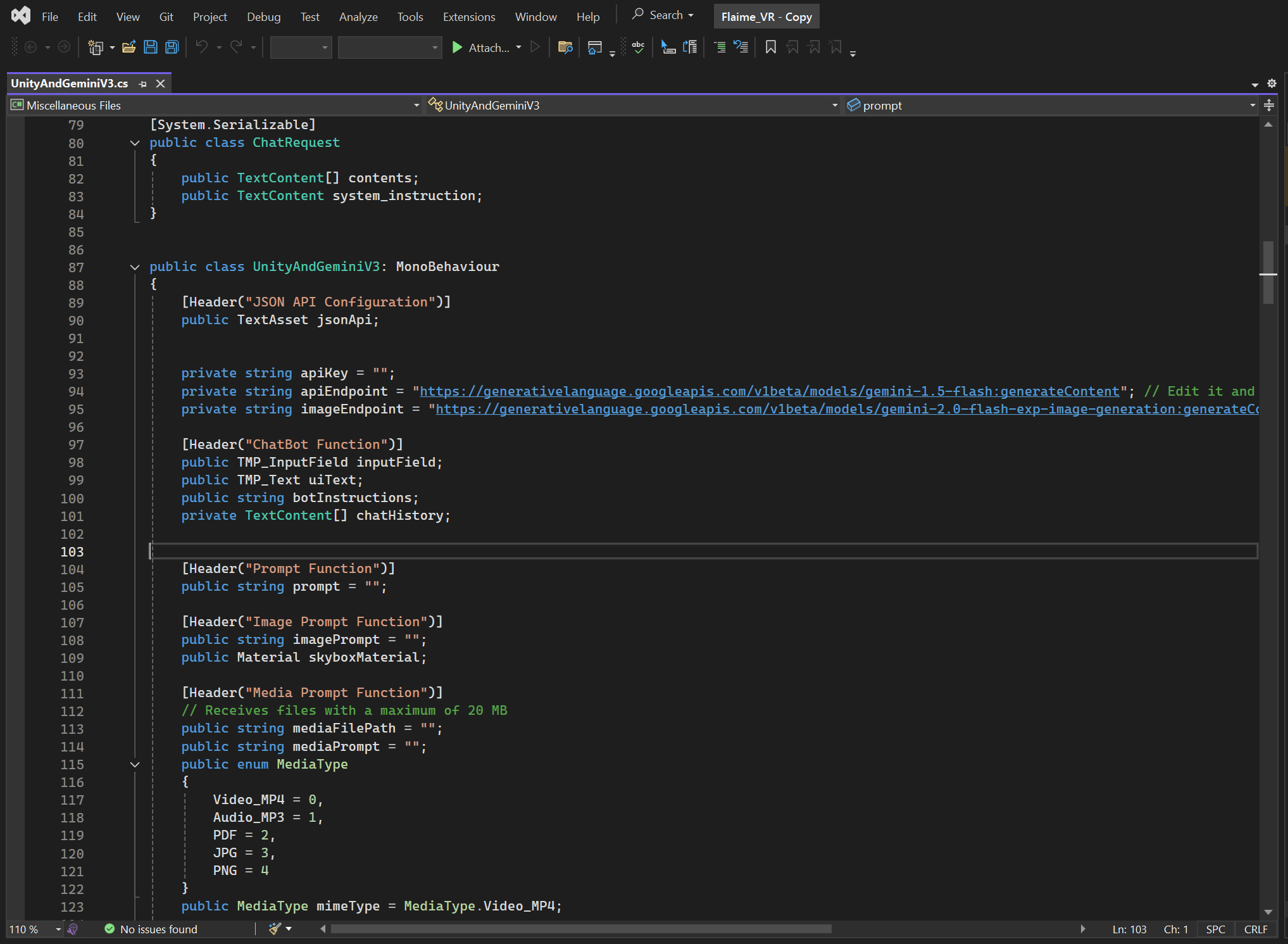Open the 110 % zoom dropdown
The height and width of the screenshot is (944, 1288).
[58, 929]
